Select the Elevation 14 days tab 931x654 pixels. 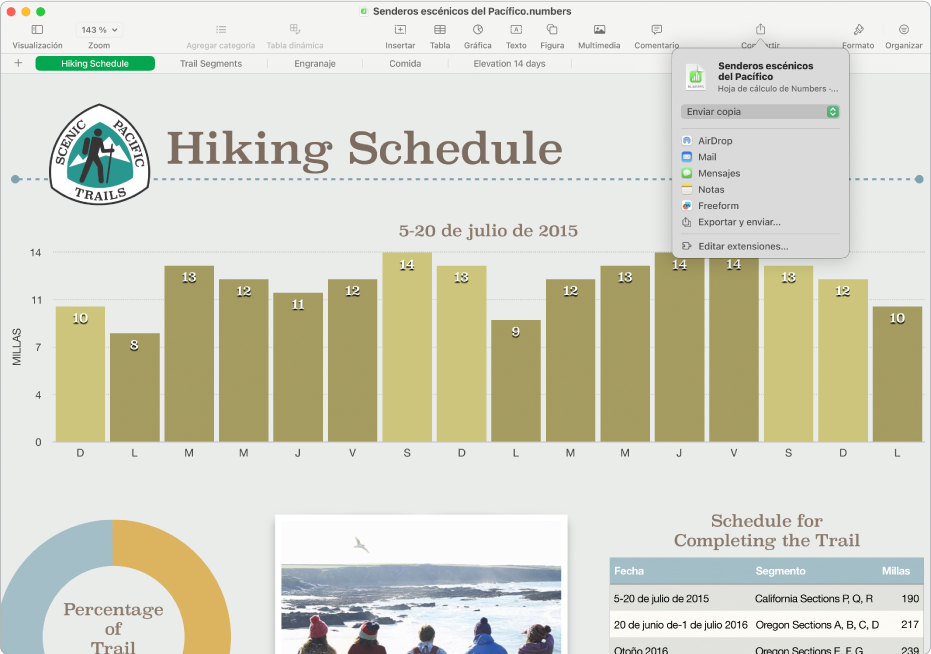tap(509, 63)
